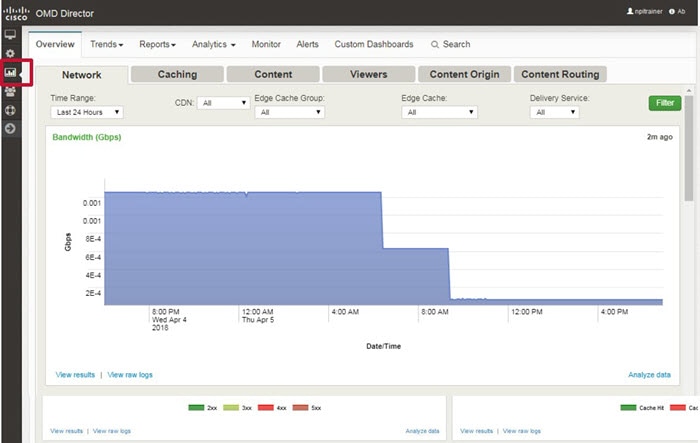The height and width of the screenshot is (443, 700).
Task: Click the Cisco logo
Action: (16, 13)
